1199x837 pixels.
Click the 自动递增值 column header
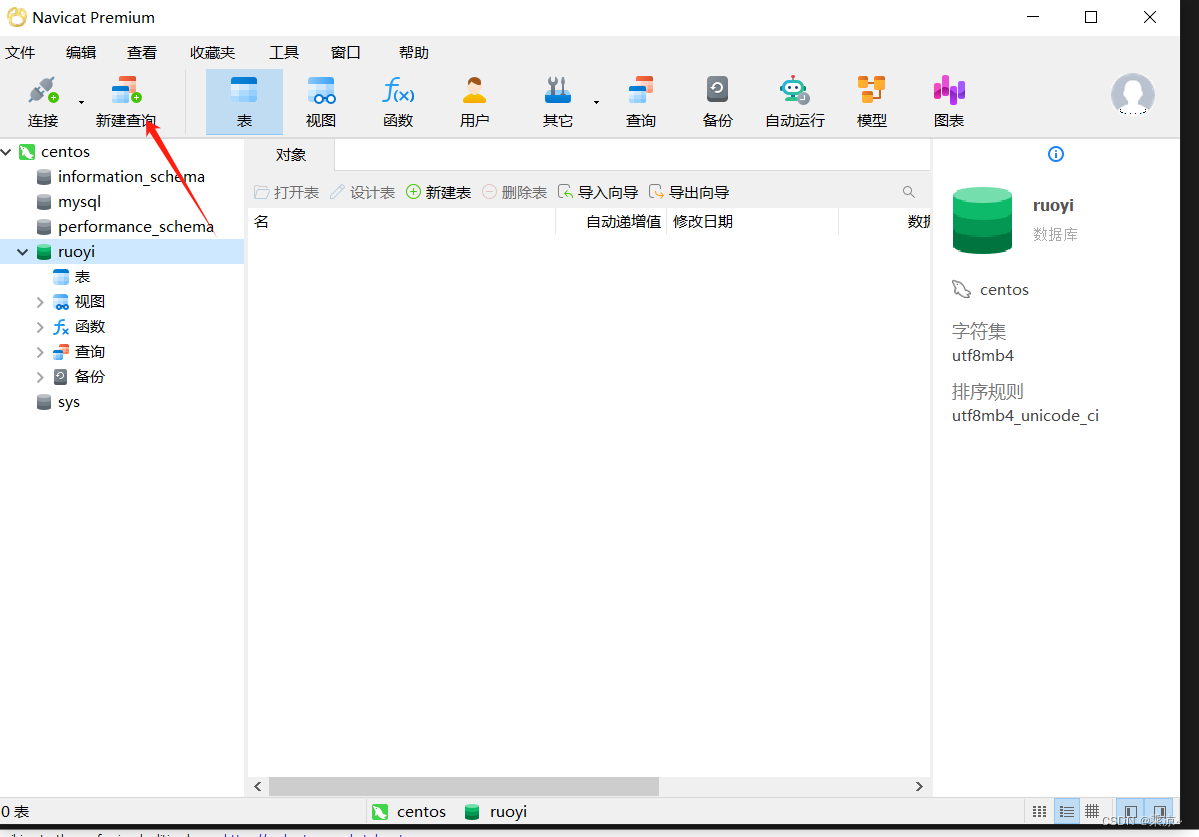pyautogui.click(x=611, y=222)
